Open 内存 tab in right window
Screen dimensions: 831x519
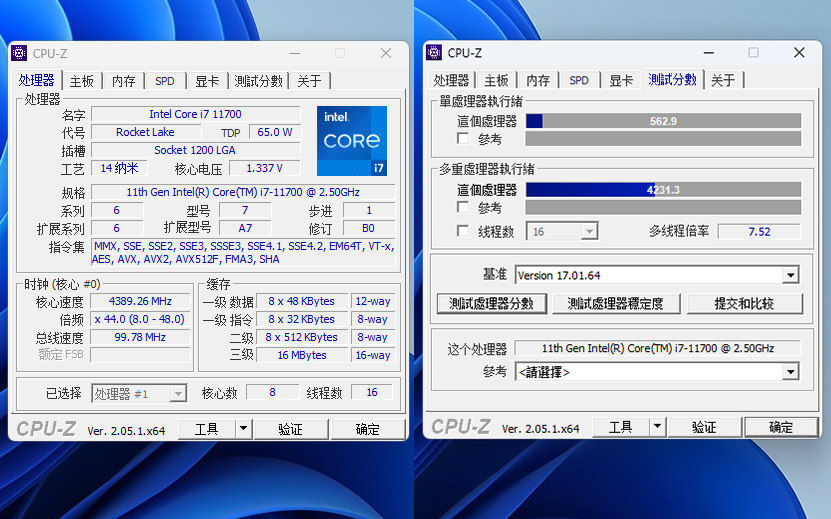[x=538, y=80]
